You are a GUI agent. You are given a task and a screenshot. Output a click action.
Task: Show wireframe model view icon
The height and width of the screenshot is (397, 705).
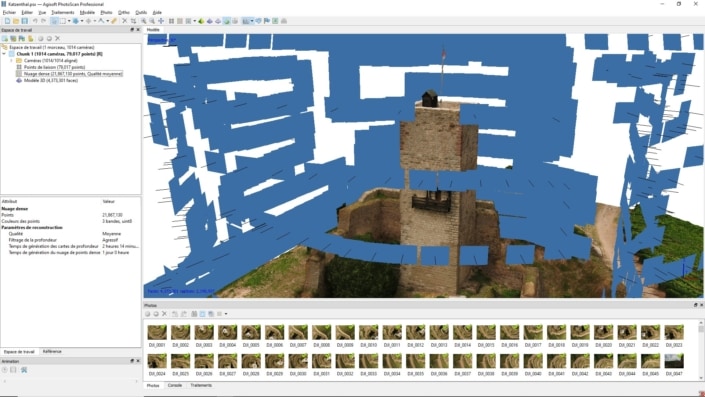[218, 21]
